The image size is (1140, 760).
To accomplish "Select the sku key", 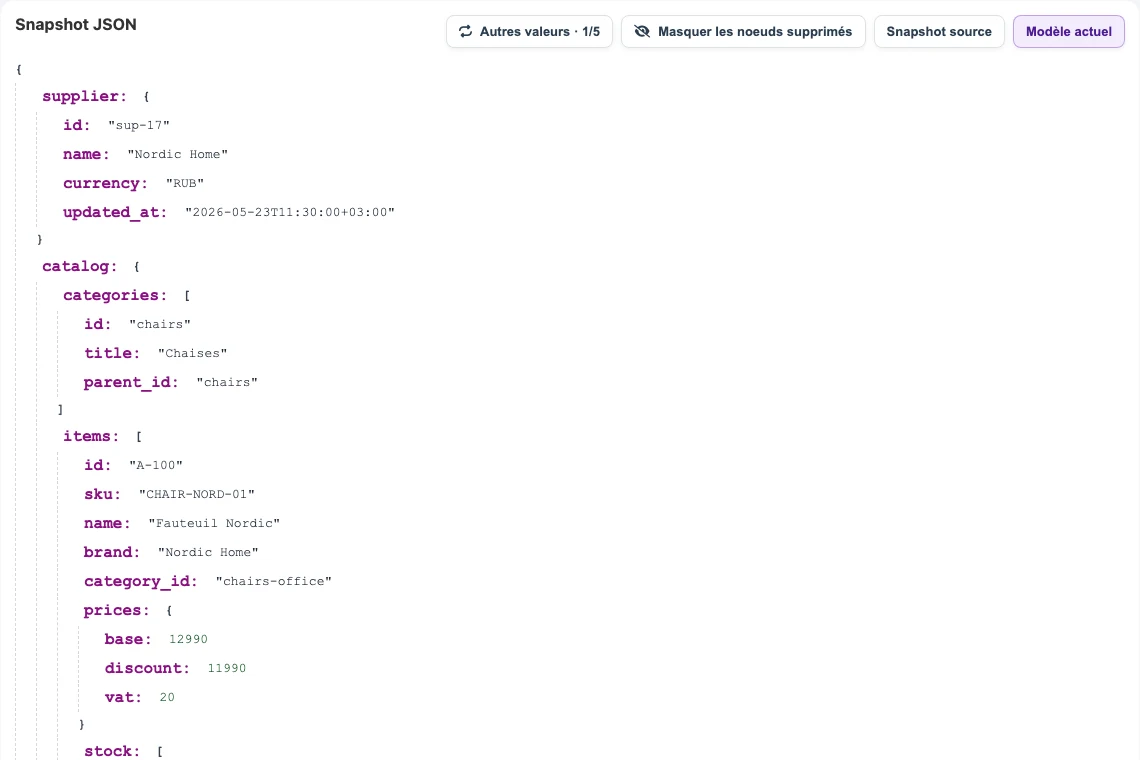I will [x=103, y=495].
